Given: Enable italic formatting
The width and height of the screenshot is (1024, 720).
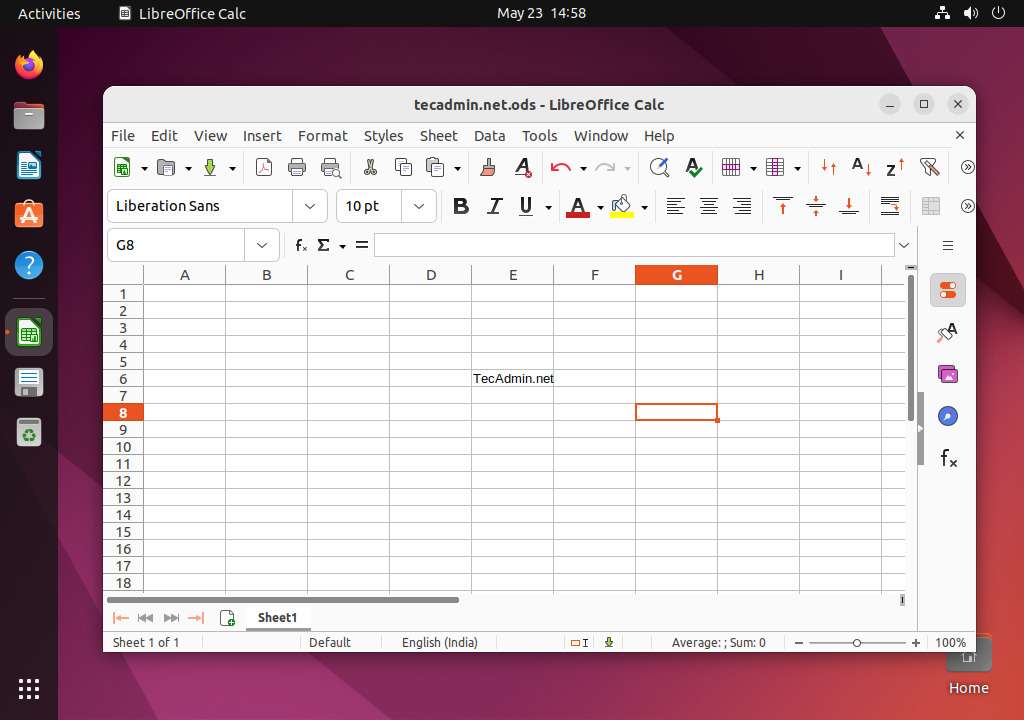Looking at the screenshot, I should 493,206.
